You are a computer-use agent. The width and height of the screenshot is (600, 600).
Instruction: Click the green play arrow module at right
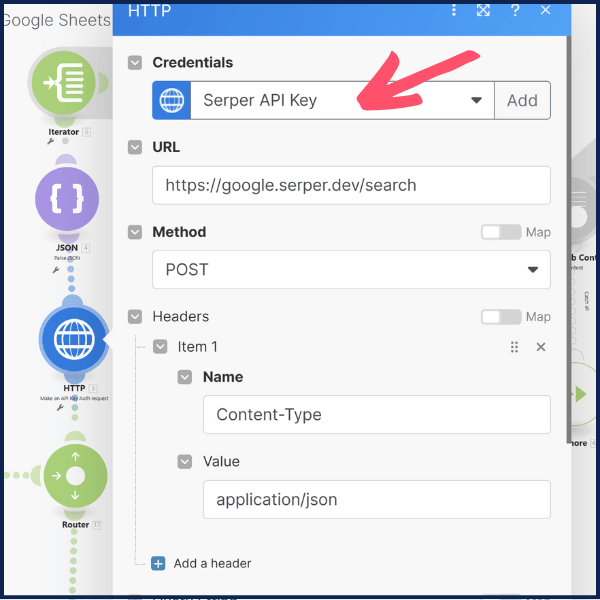click(x=582, y=394)
